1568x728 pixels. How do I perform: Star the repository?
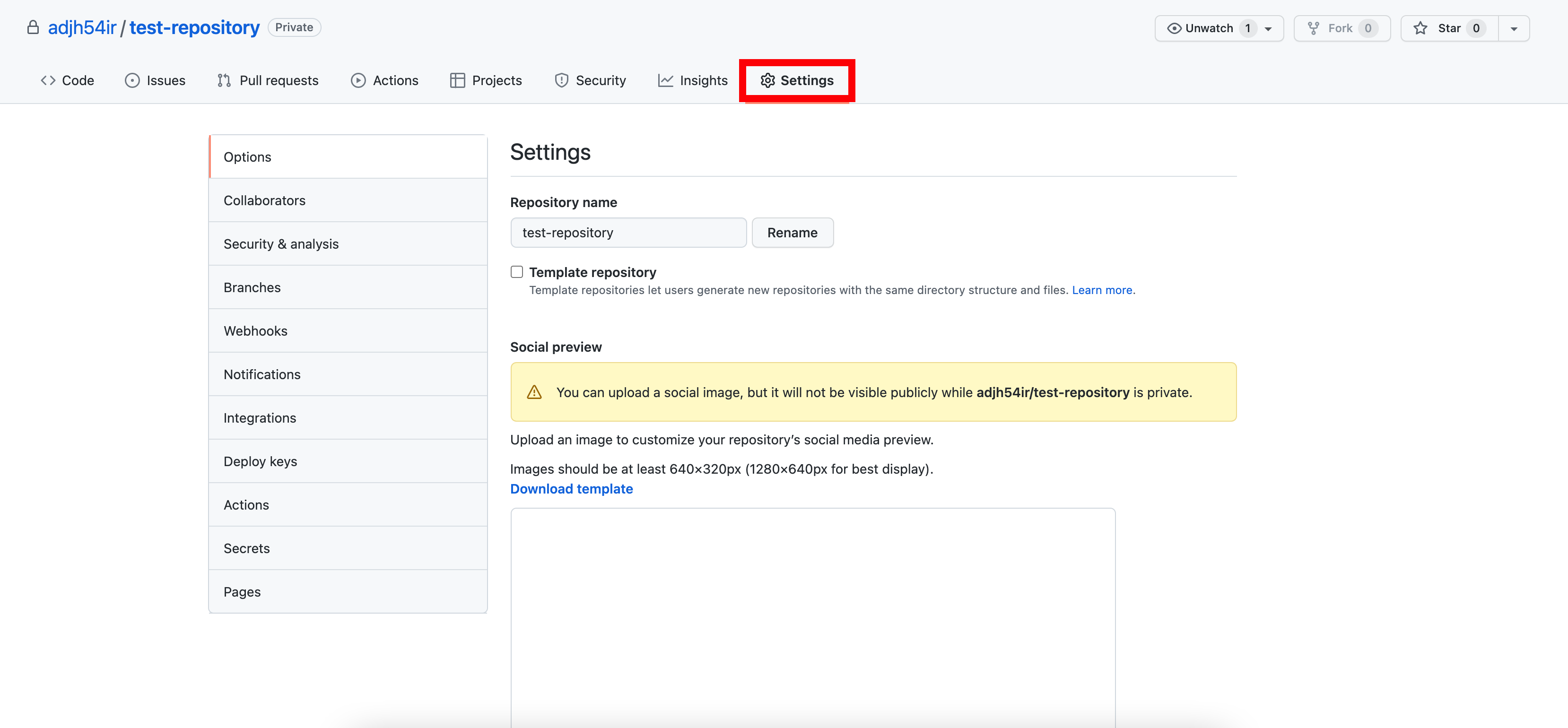tap(1449, 29)
